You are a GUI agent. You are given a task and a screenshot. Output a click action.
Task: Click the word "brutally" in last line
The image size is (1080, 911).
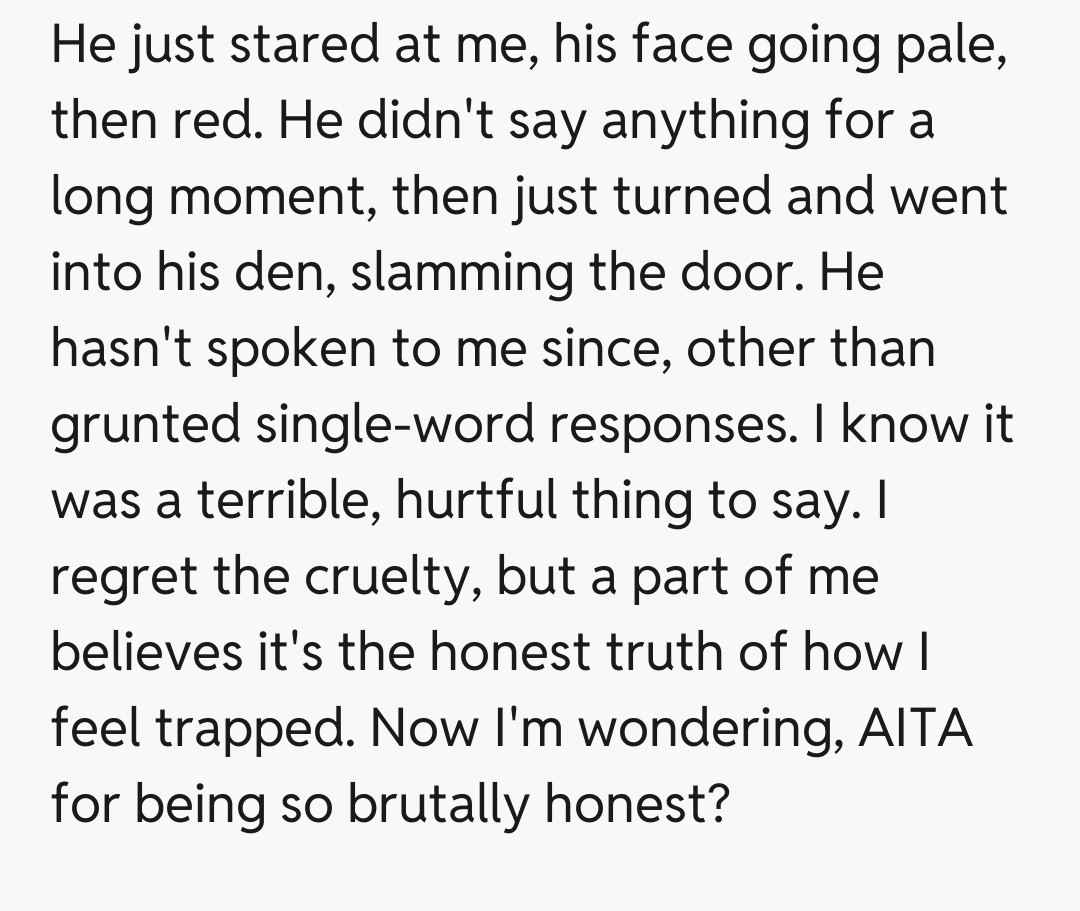(x=440, y=803)
